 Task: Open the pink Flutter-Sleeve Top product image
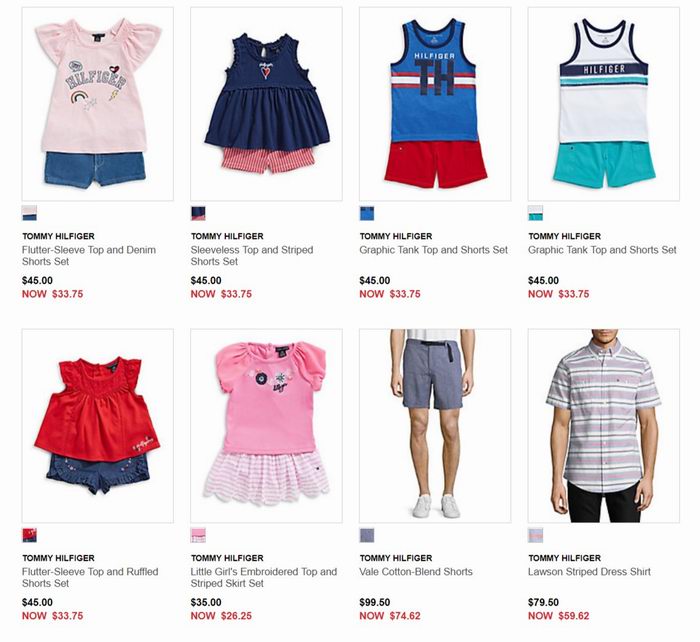point(97,104)
